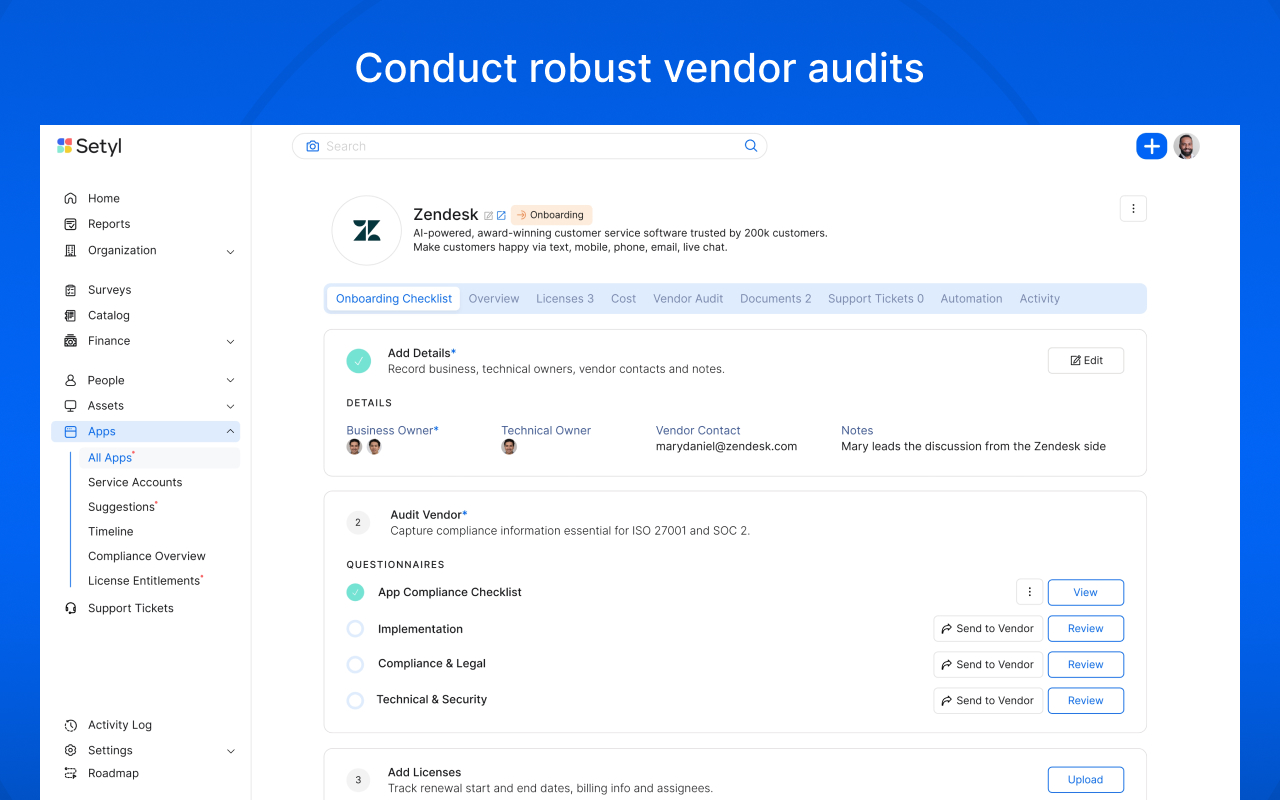Click Upload button for Add Licenses

click(x=1086, y=780)
